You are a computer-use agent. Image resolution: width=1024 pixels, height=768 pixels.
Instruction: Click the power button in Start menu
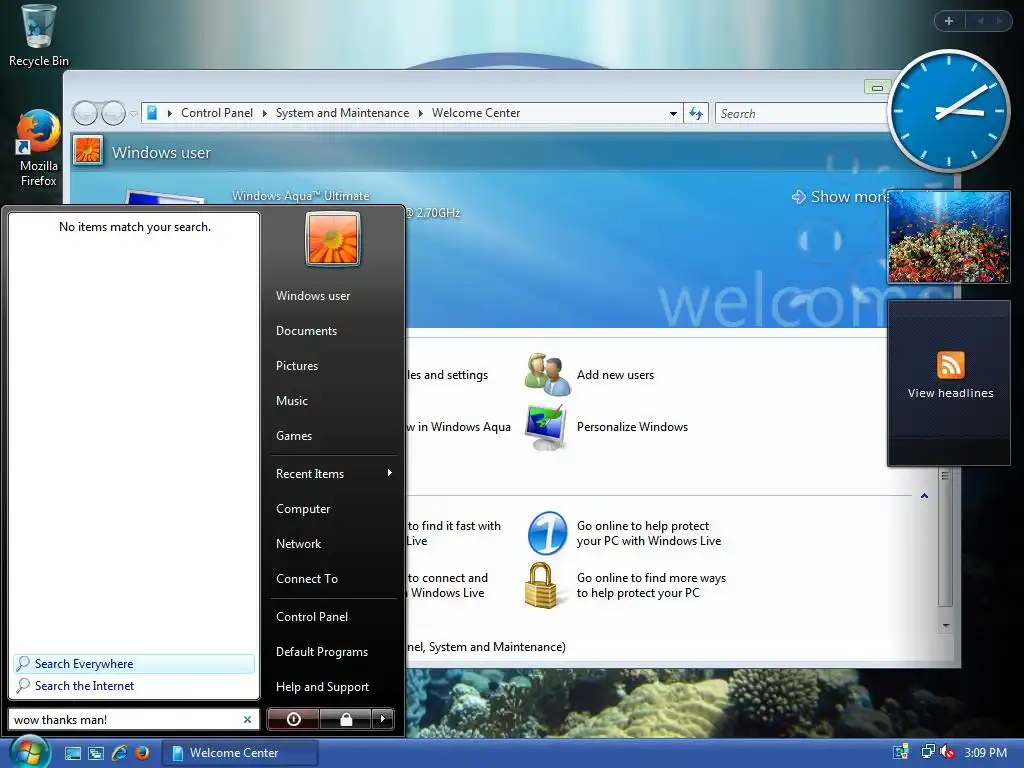pyautogui.click(x=293, y=719)
